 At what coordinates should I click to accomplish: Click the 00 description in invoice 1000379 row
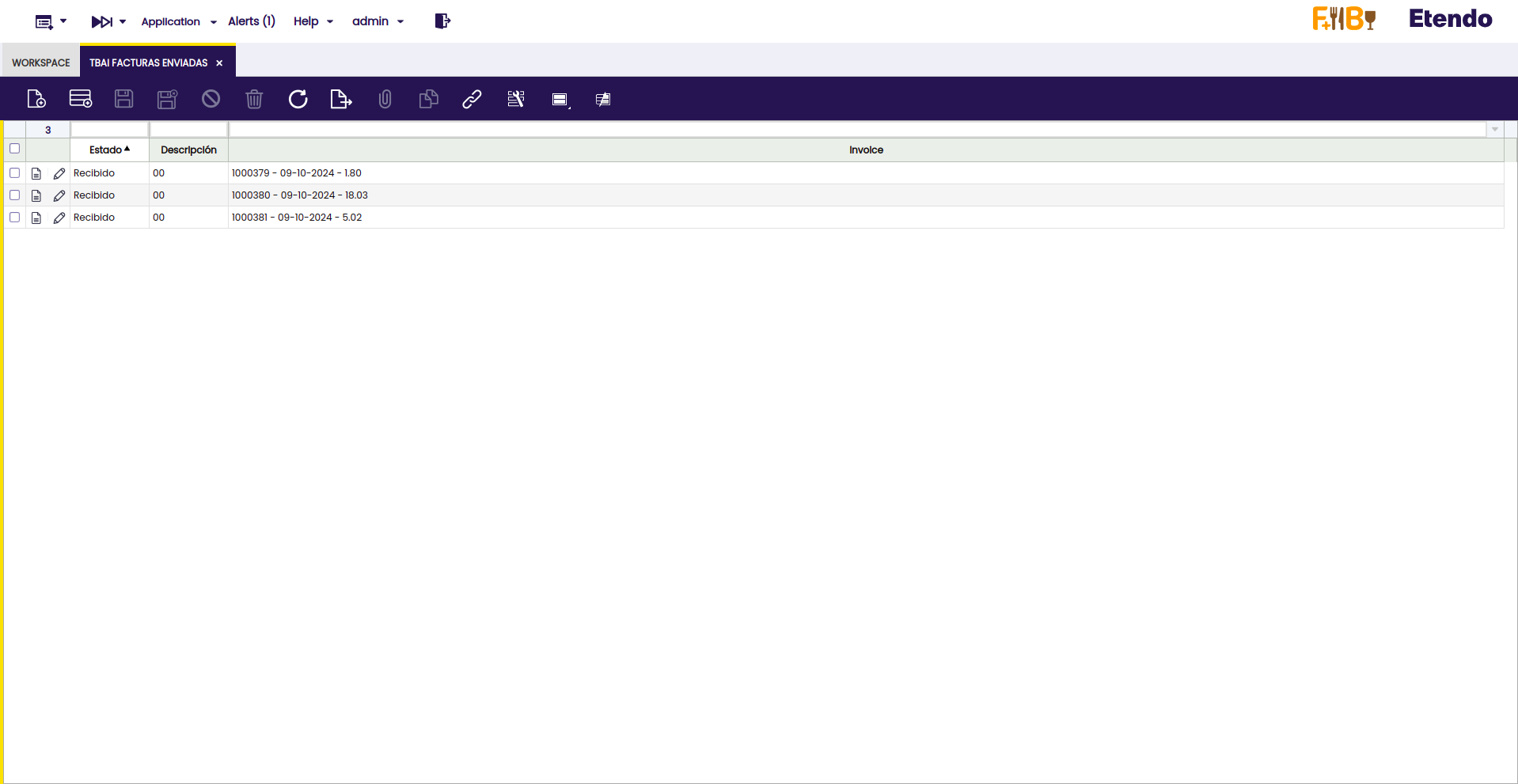(x=159, y=173)
